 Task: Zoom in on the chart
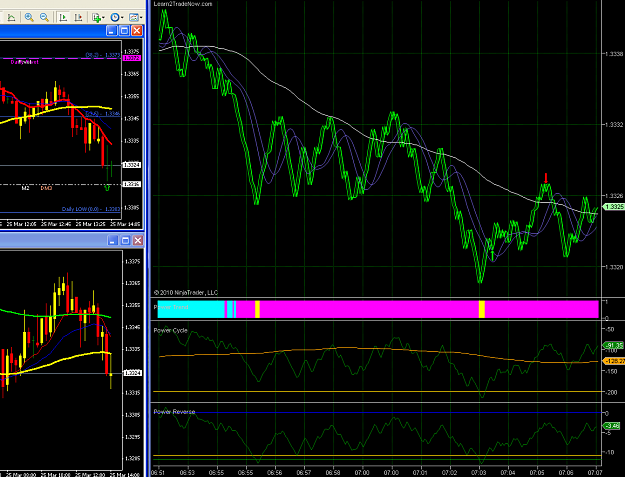coord(29,17)
